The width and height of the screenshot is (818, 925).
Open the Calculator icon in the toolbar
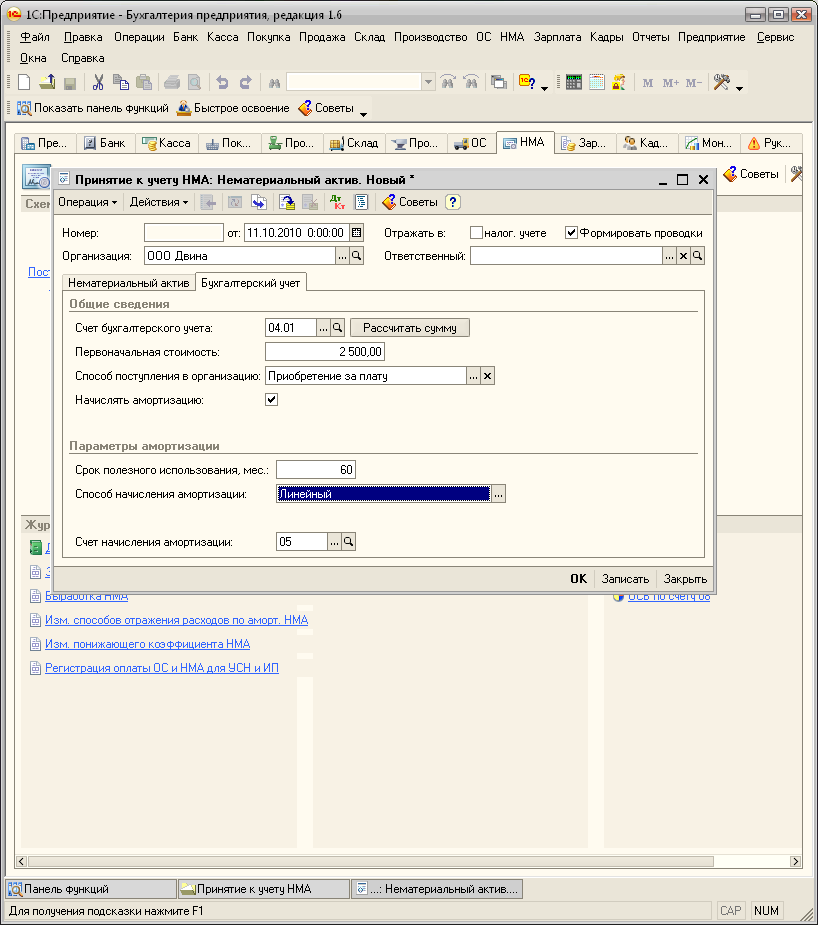click(x=573, y=82)
